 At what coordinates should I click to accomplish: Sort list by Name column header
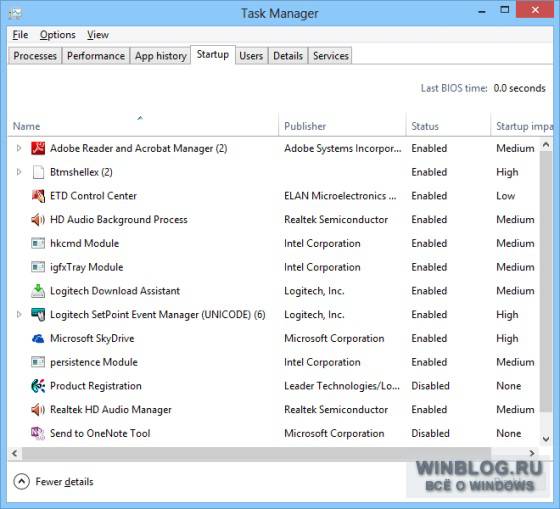143,125
